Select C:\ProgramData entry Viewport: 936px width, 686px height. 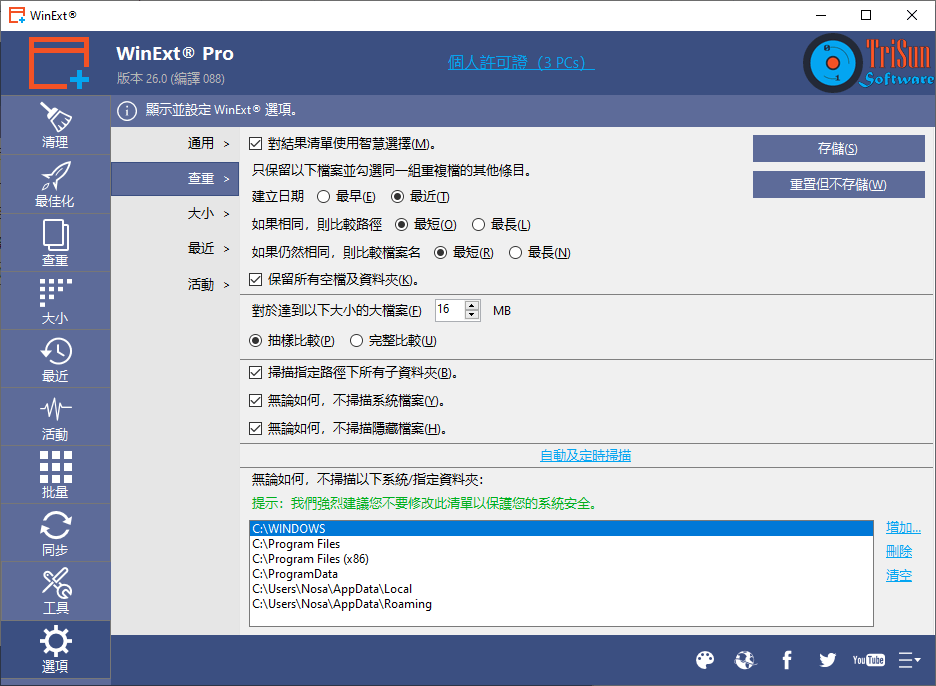click(x=561, y=574)
